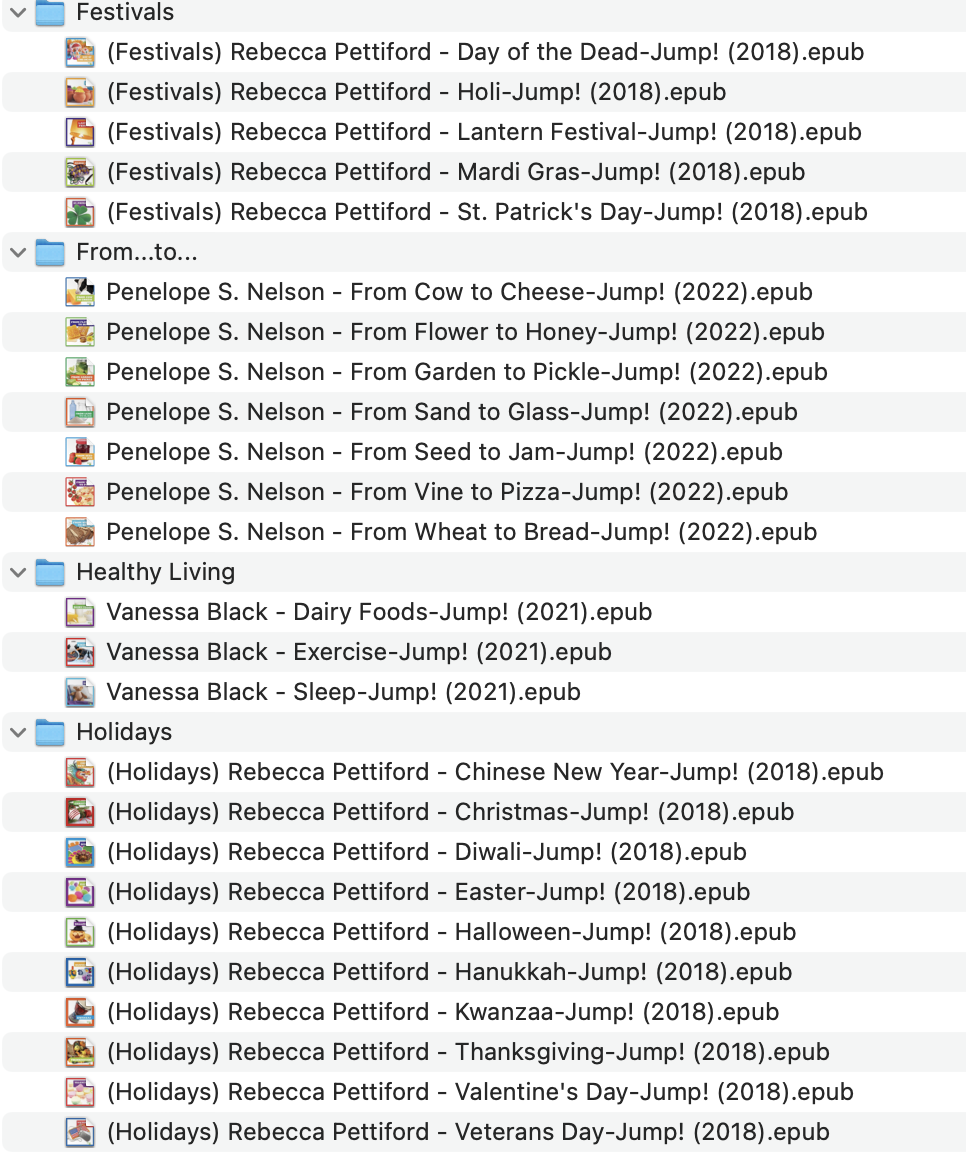The height and width of the screenshot is (1156, 966).
Task: Select From Flower to Honey cover icon
Action: coord(80,332)
